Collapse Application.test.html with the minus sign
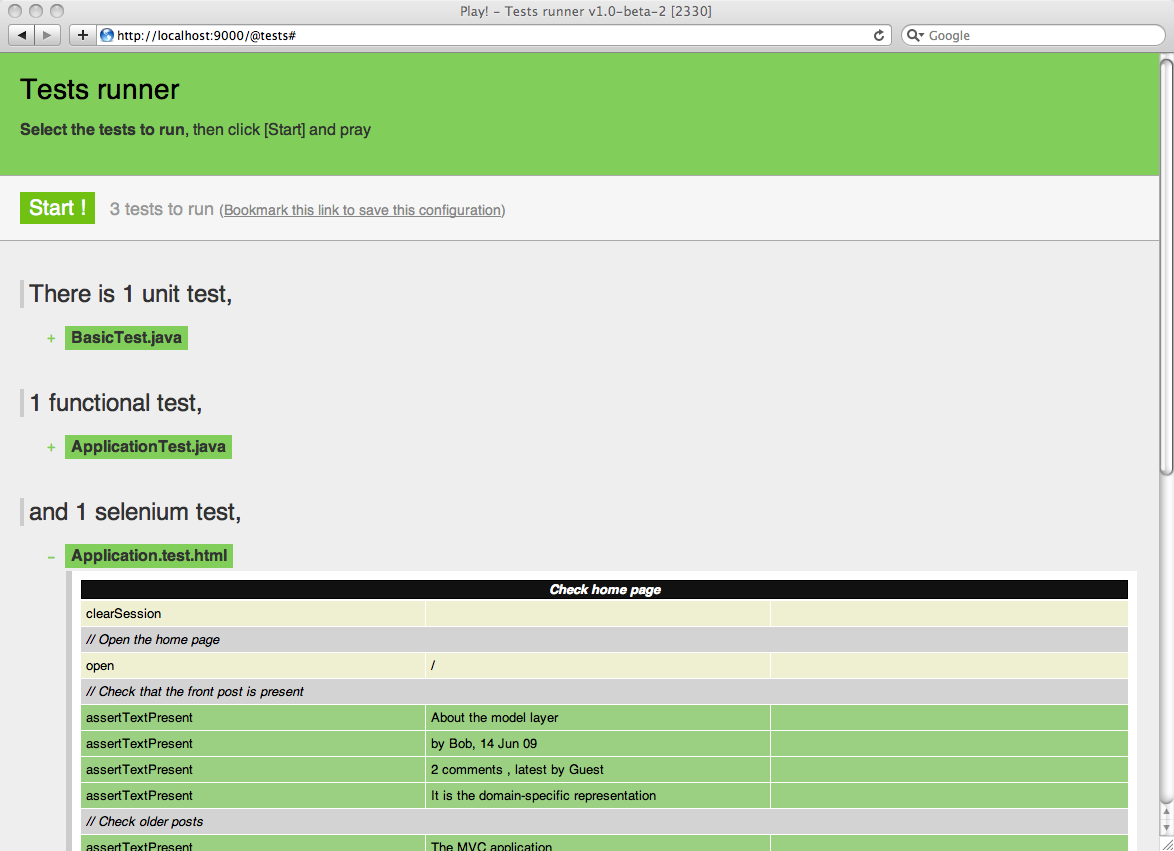The image size is (1174, 851). tap(51, 556)
